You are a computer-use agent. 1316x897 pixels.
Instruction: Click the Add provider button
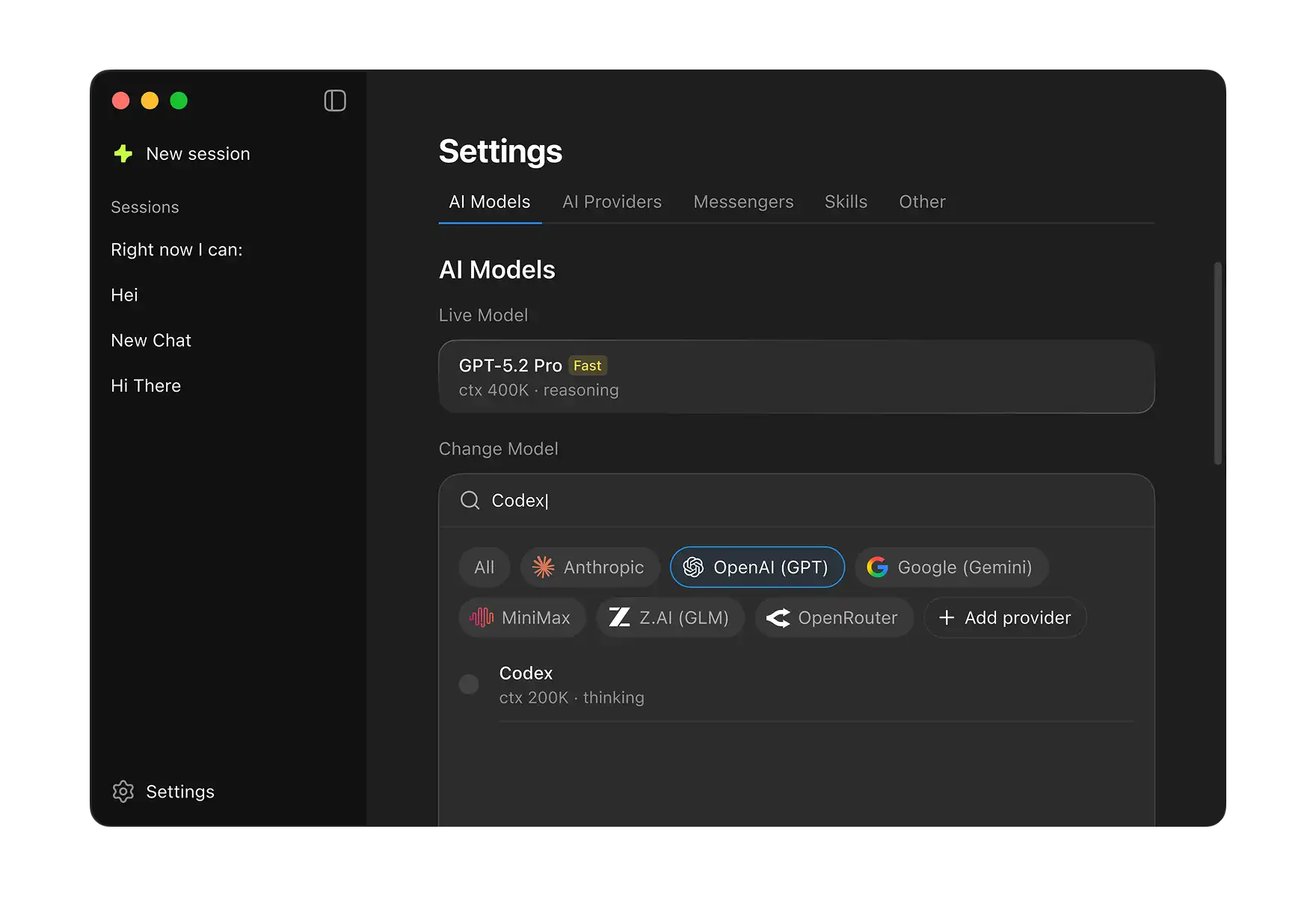click(x=1005, y=617)
